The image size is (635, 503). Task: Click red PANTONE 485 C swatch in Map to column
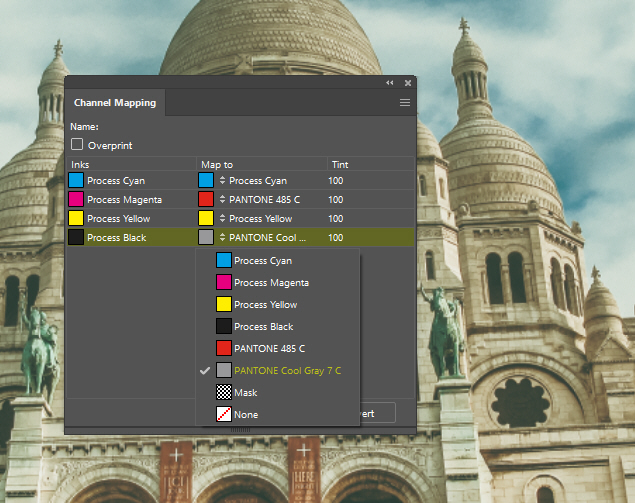click(206, 199)
